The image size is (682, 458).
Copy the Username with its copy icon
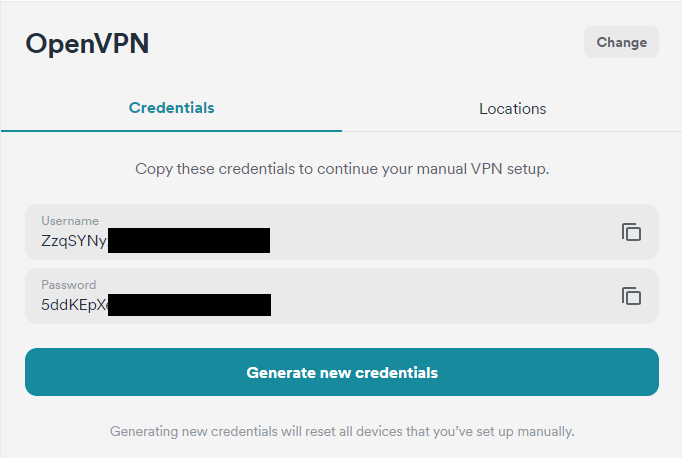coord(631,232)
